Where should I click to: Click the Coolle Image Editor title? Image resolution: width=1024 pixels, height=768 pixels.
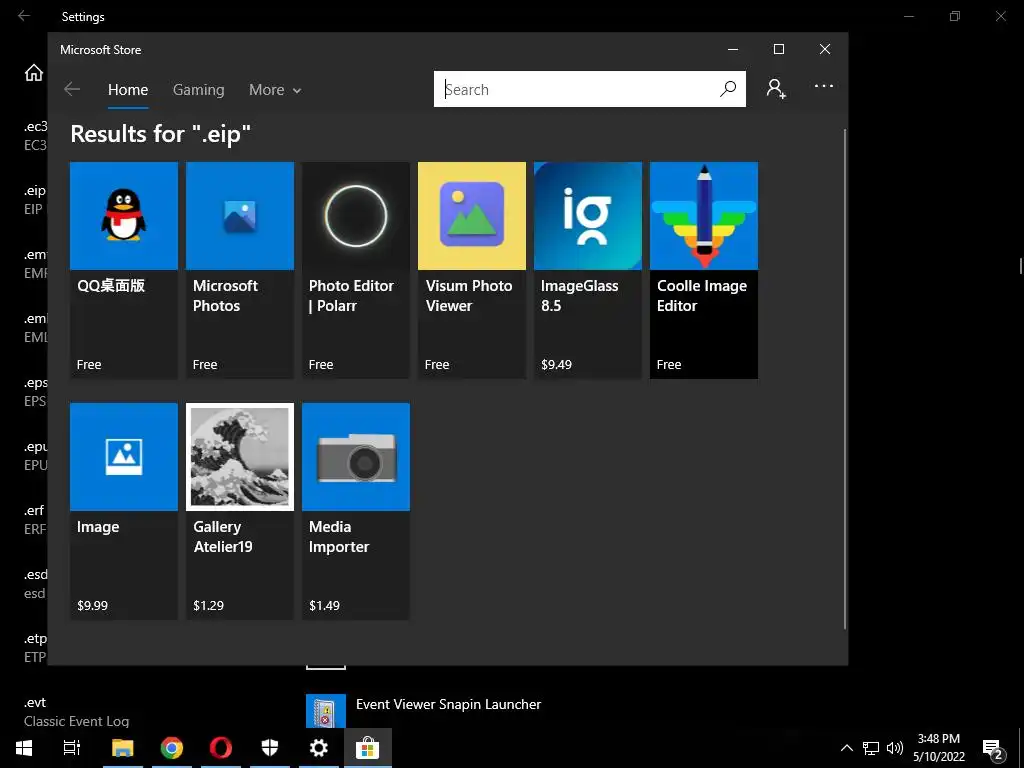click(x=702, y=296)
